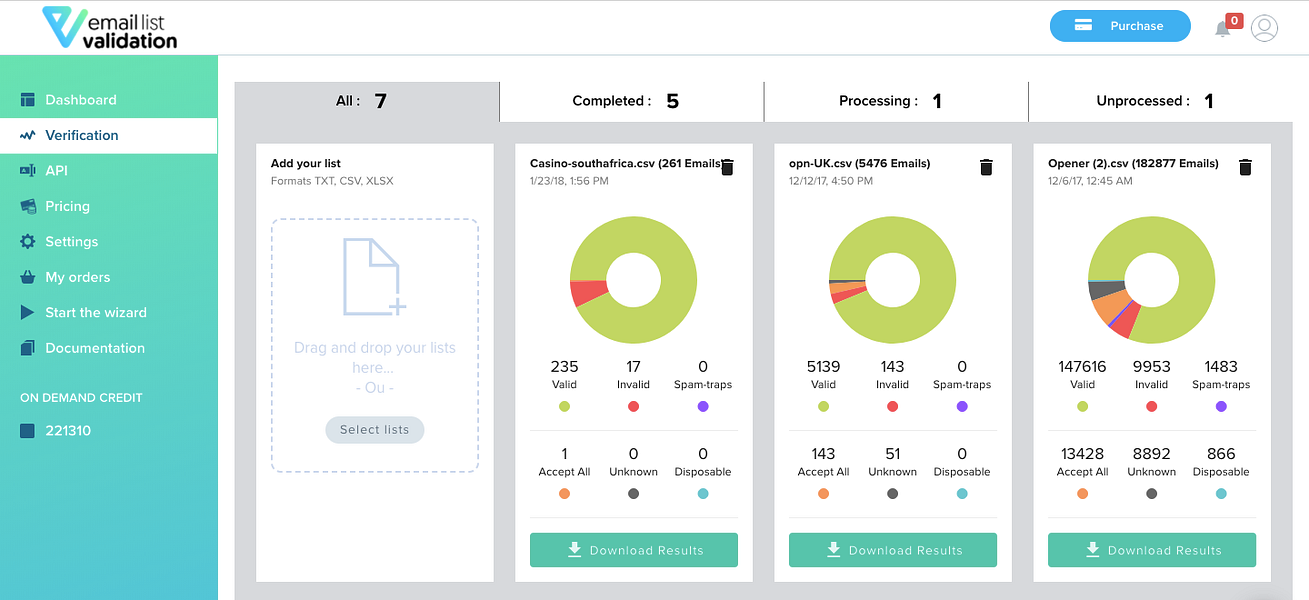Click the green Valid dot under 235
The width and height of the screenshot is (1309, 600).
[564, 407]
